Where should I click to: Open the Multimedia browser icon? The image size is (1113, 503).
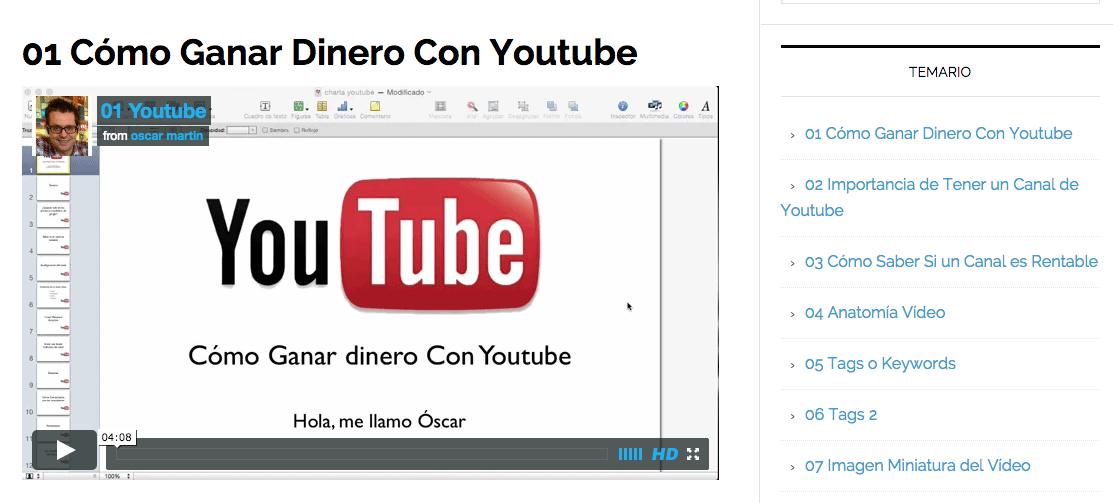click(x=654, y=106)
